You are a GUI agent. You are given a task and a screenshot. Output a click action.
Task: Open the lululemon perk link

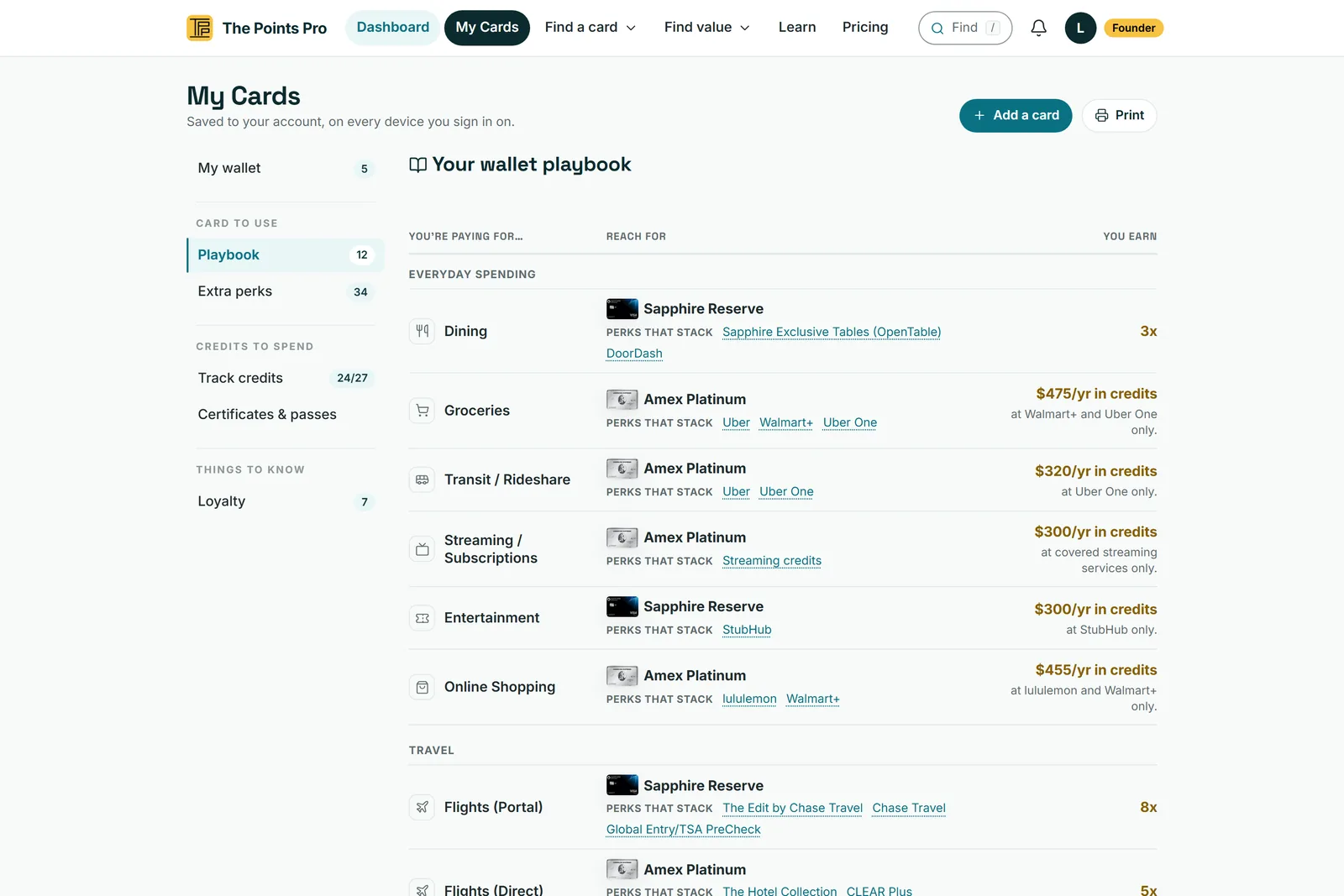[x=749, y=699]
